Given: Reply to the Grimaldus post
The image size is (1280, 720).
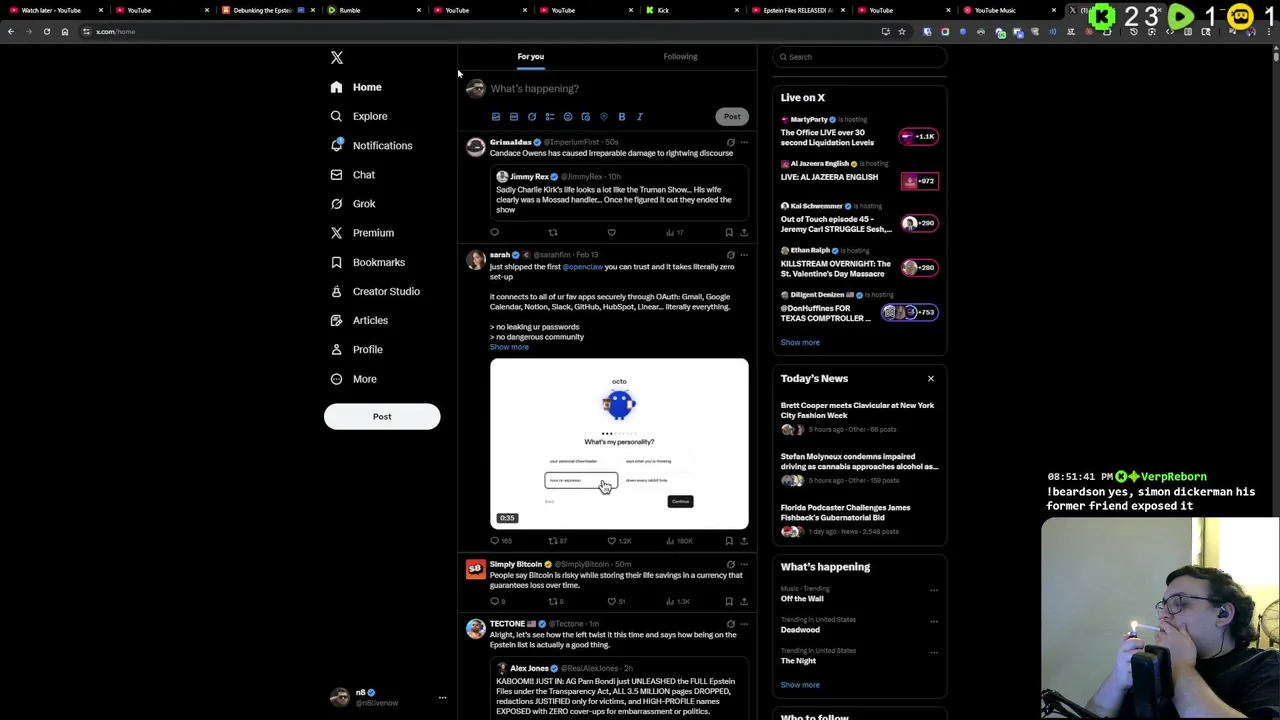Looking at the screenshot, I should tap(494, 233).
